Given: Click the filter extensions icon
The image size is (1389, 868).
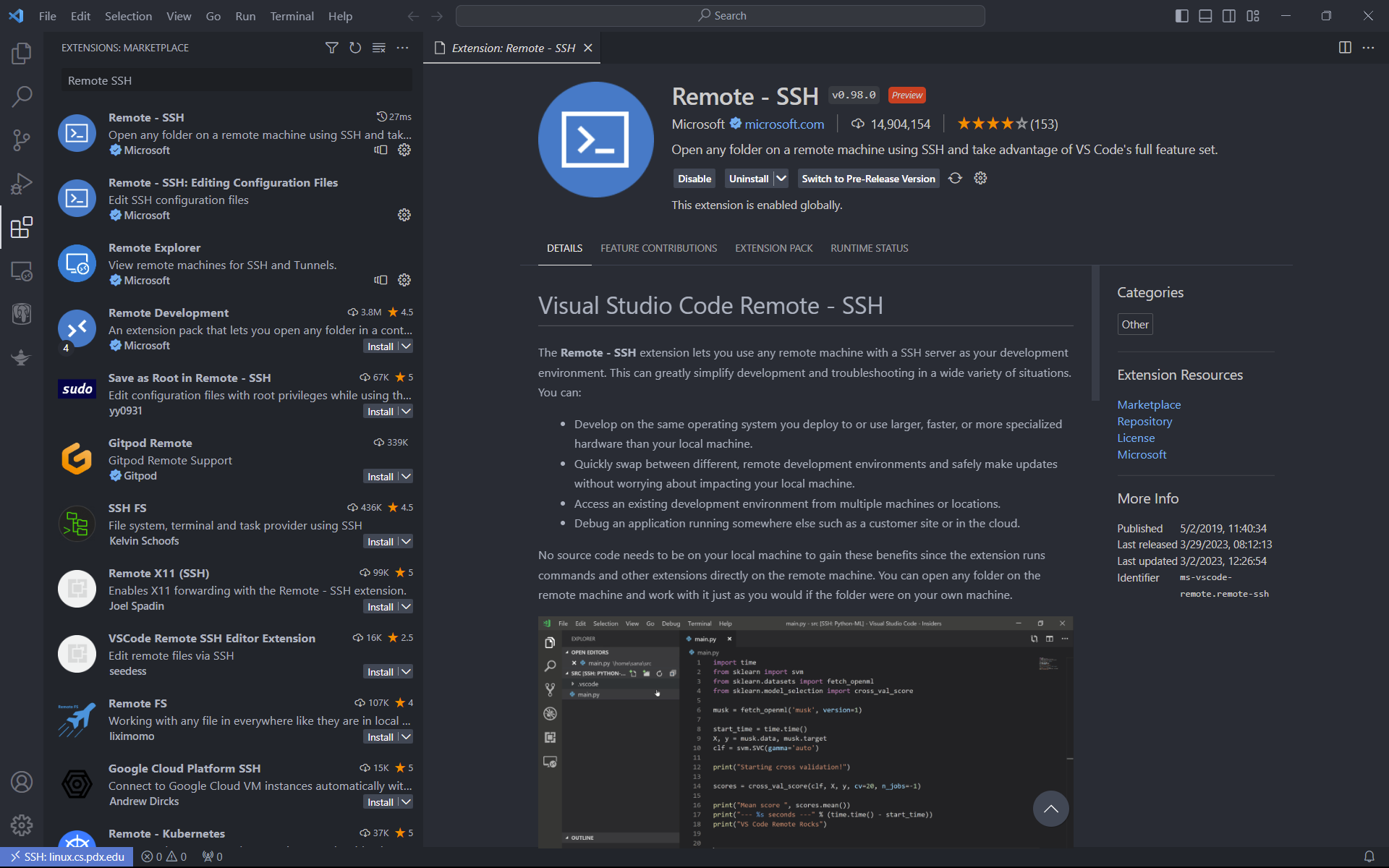Looking at the screenshot, I should (331, 48).
